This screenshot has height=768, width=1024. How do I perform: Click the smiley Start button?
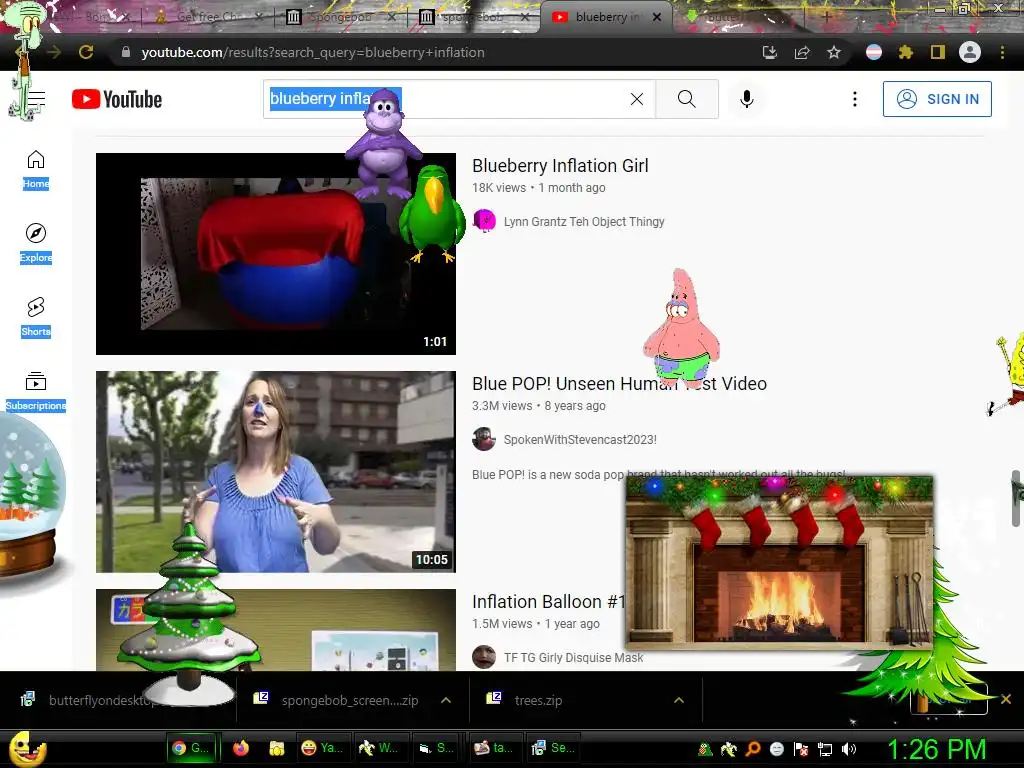tap(27, 748)
